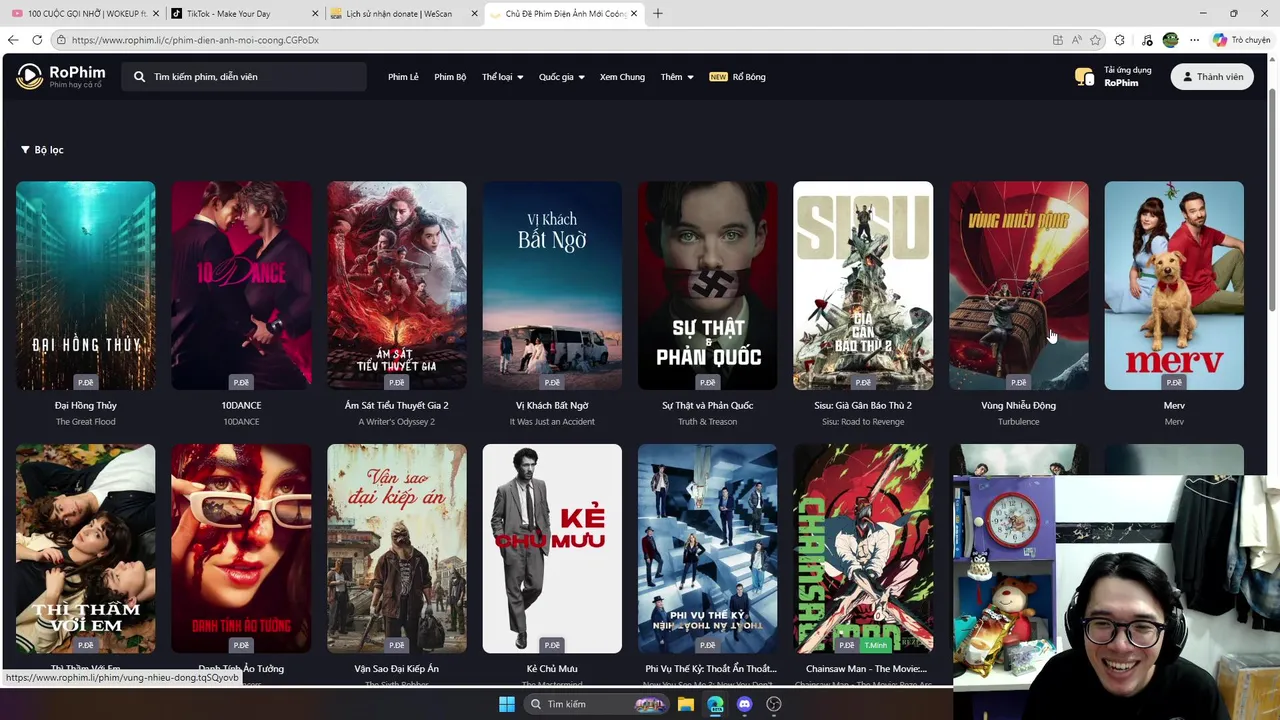Open browser extensions puzzle icon
The image size is (1280, 720).
[1119, 40]
